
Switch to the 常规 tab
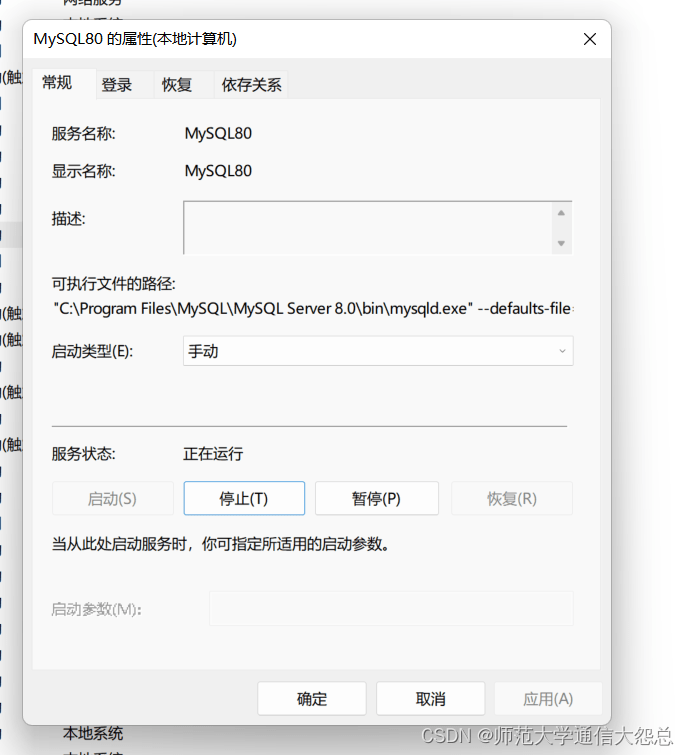pos(64,83)
